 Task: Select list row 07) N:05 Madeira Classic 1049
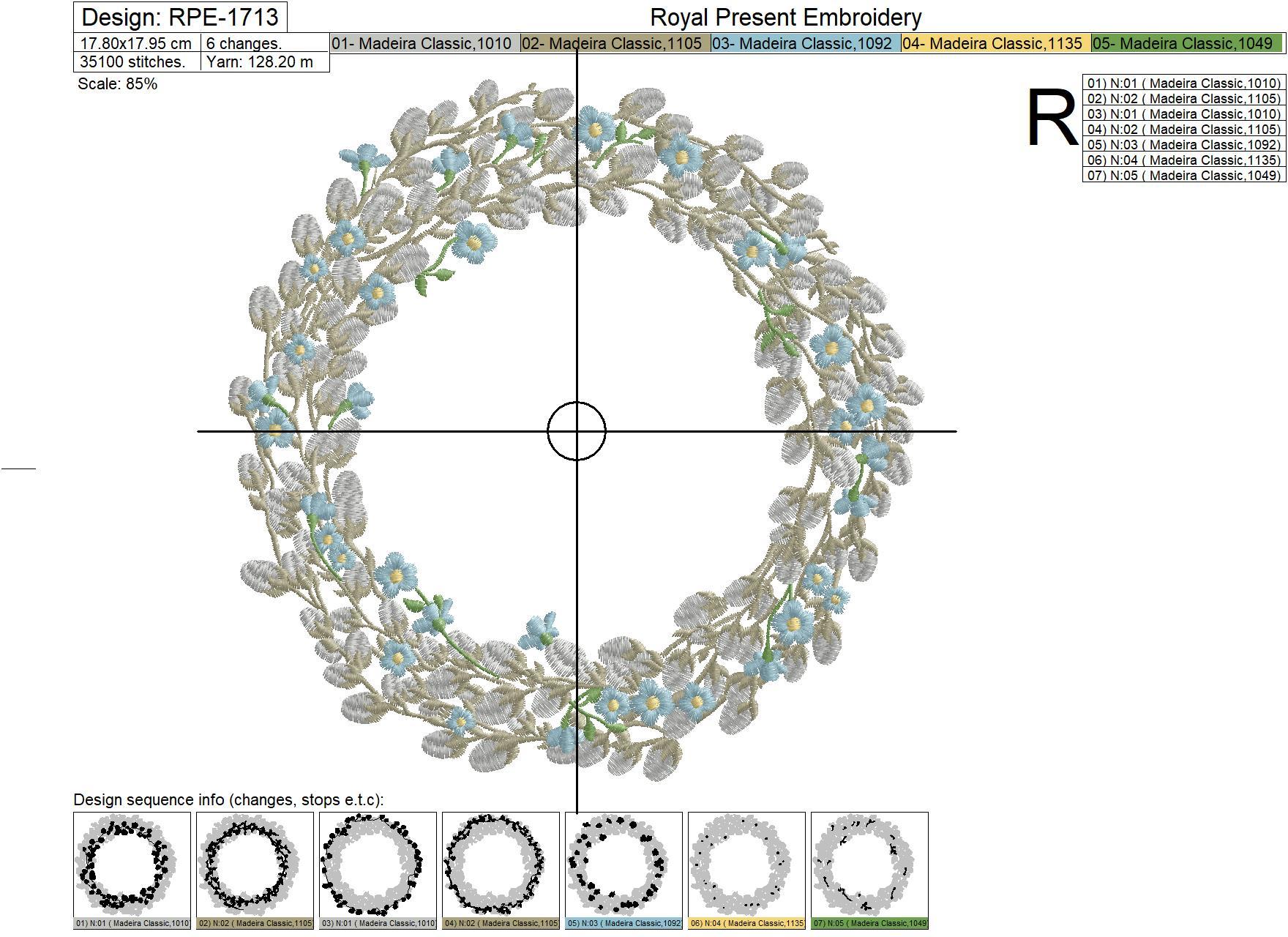pyautogui.click(x=1183, y=176)
